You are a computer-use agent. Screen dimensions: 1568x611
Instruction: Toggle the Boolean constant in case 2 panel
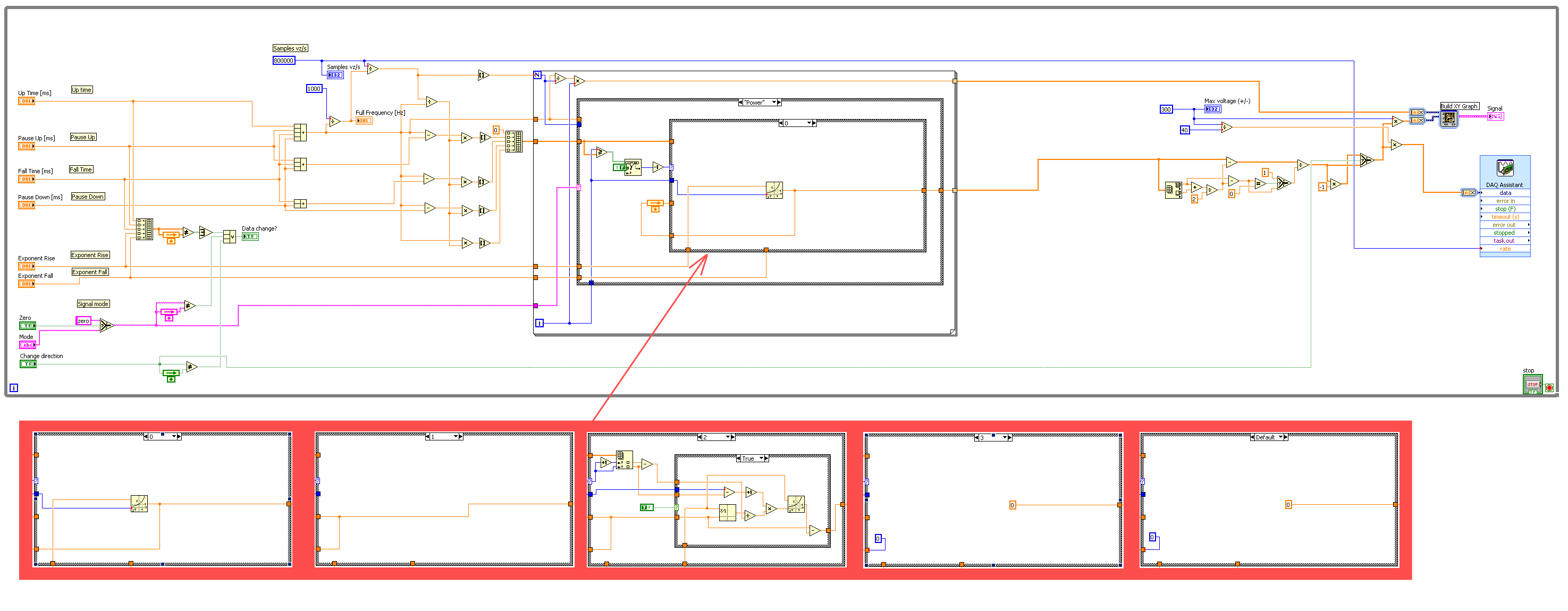646,507
